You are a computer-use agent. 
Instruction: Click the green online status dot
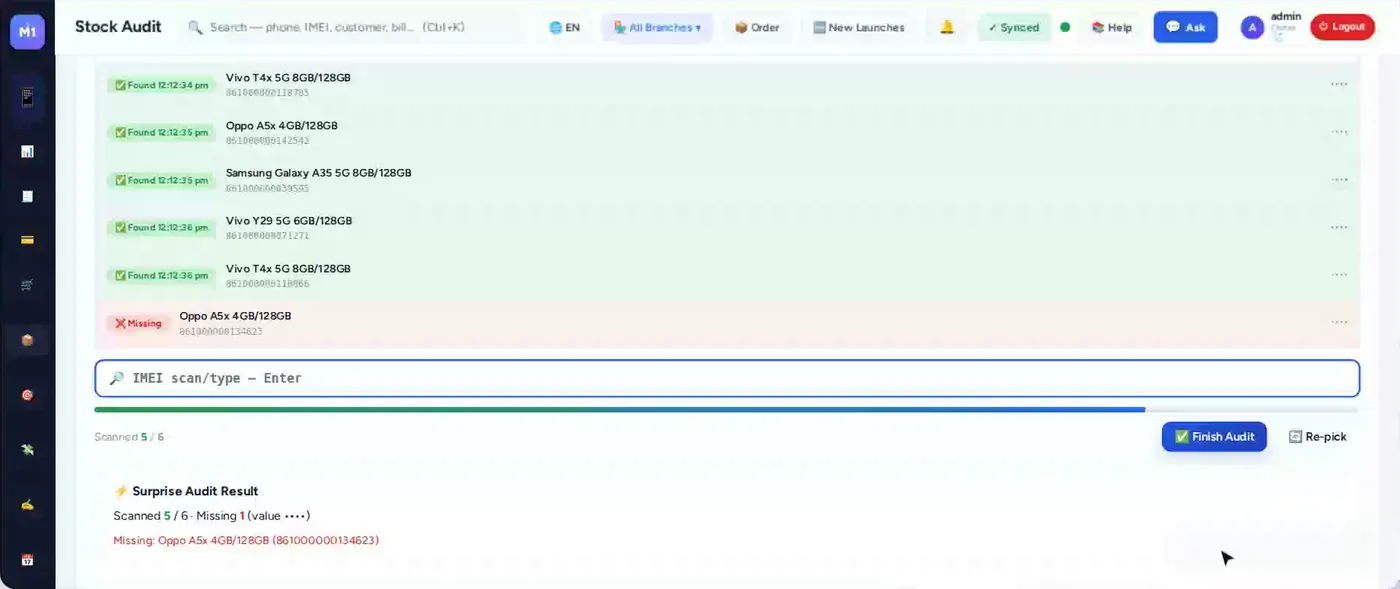coord(1065,27)
